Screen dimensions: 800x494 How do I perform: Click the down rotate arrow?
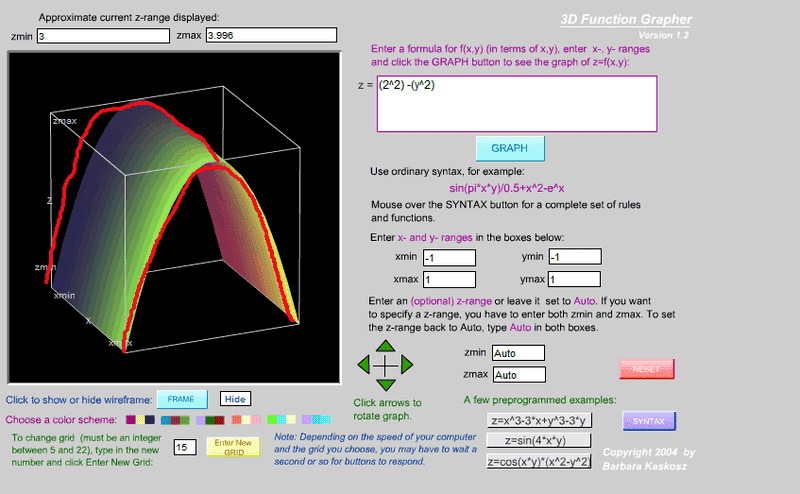point(385,387)
